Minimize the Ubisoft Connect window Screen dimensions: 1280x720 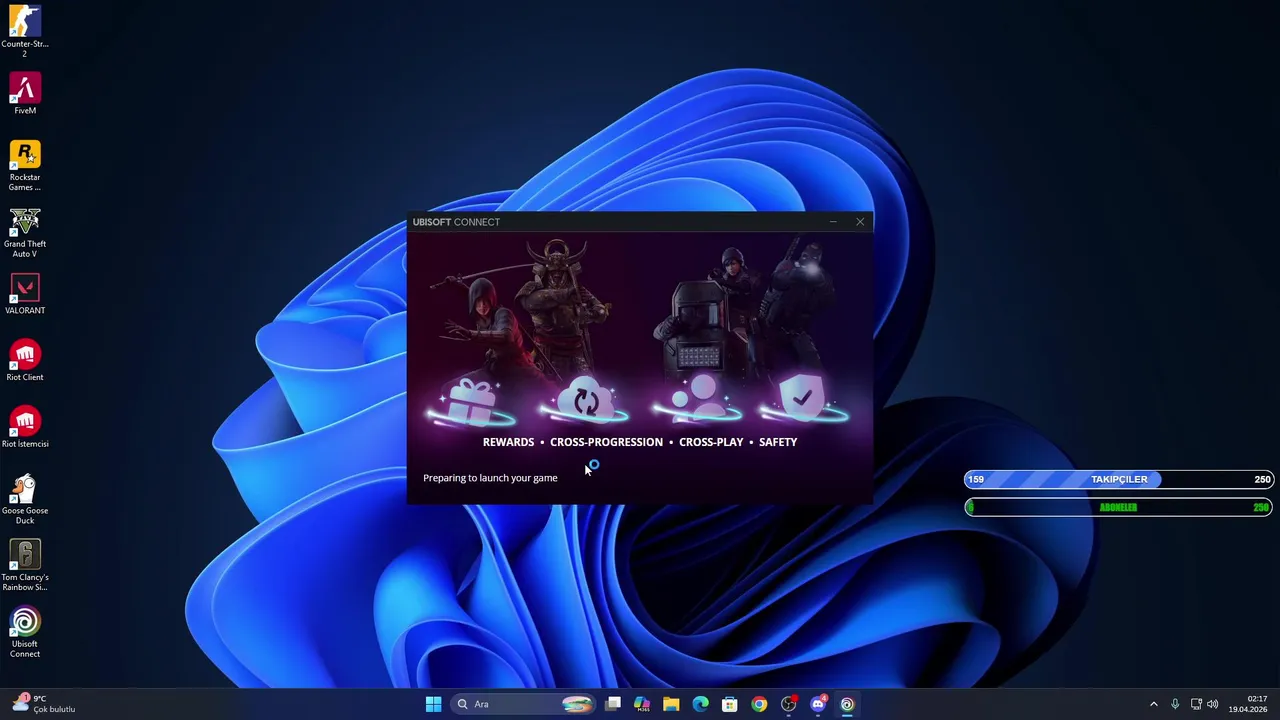[833, 222]
